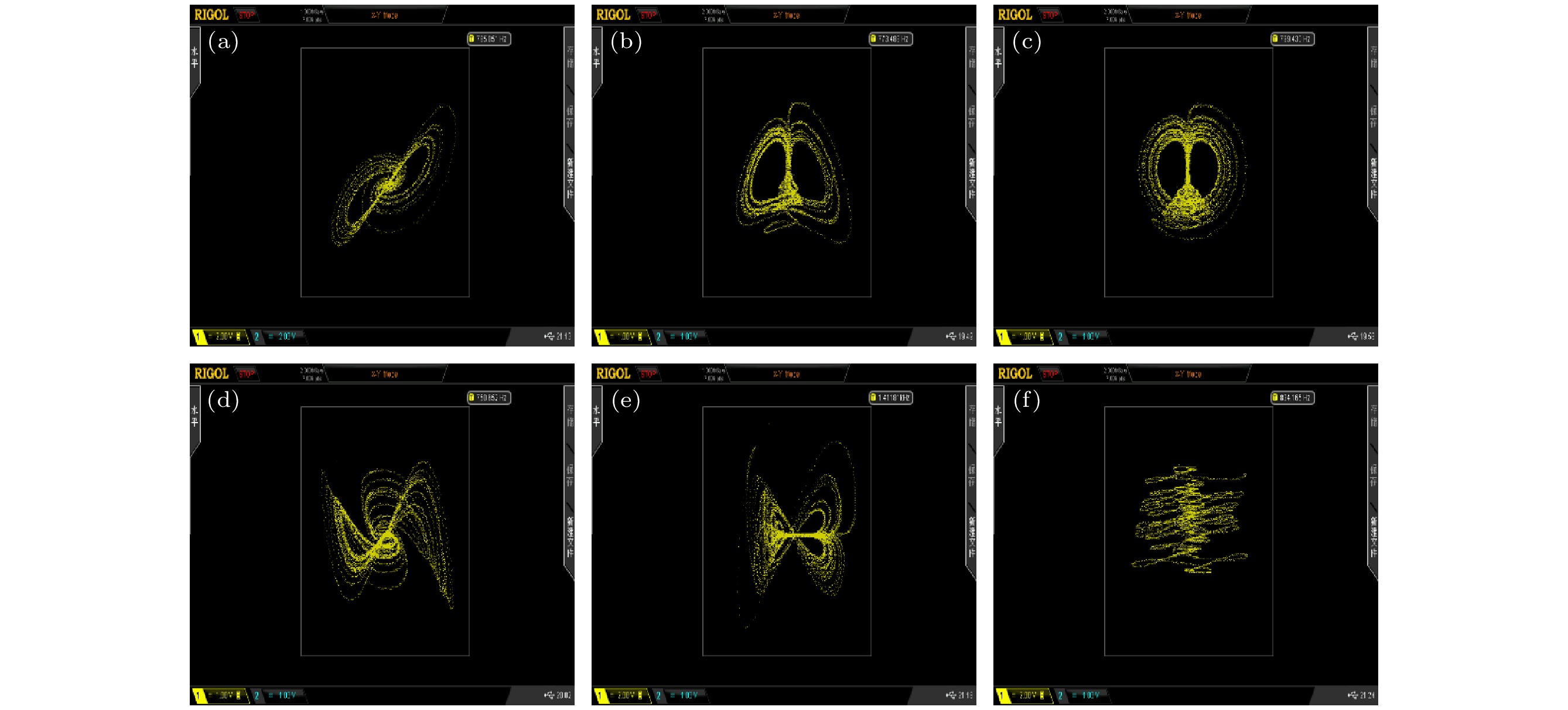
Task: Click the RIGOL logo in panel (c)
Action: [x=1014, y=15]
